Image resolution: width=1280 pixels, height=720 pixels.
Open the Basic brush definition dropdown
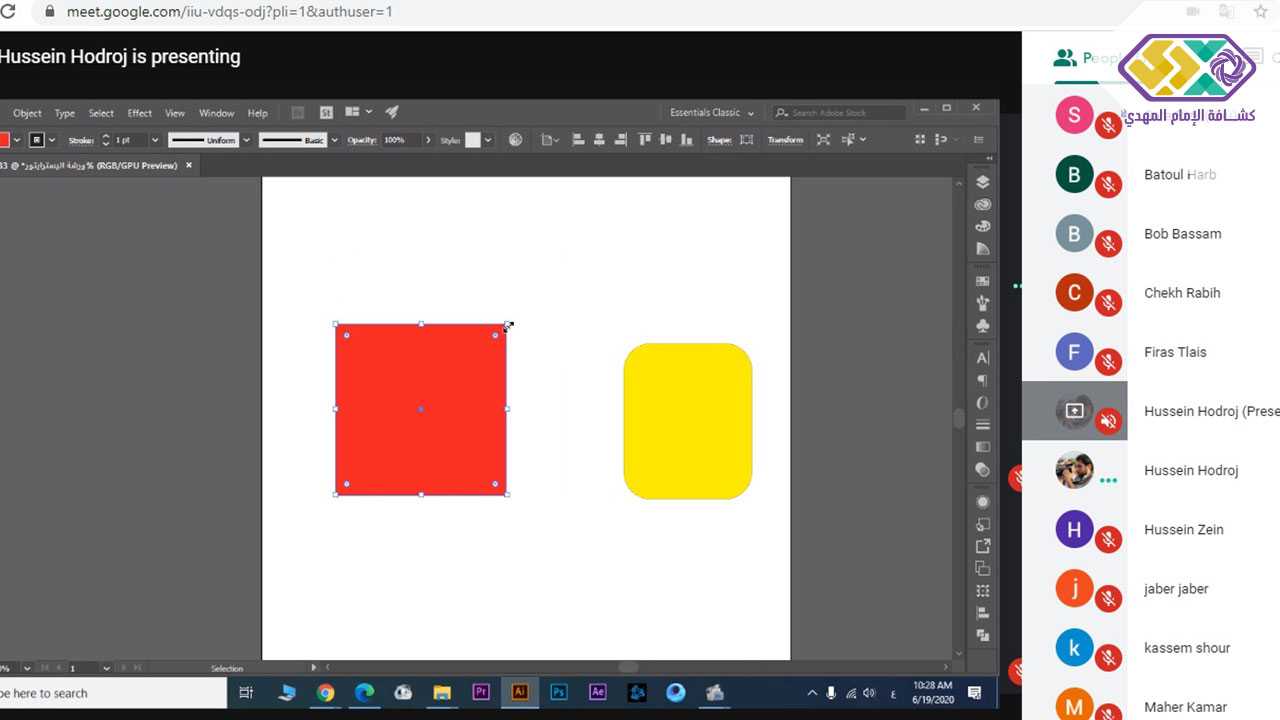tap(334, 140)
